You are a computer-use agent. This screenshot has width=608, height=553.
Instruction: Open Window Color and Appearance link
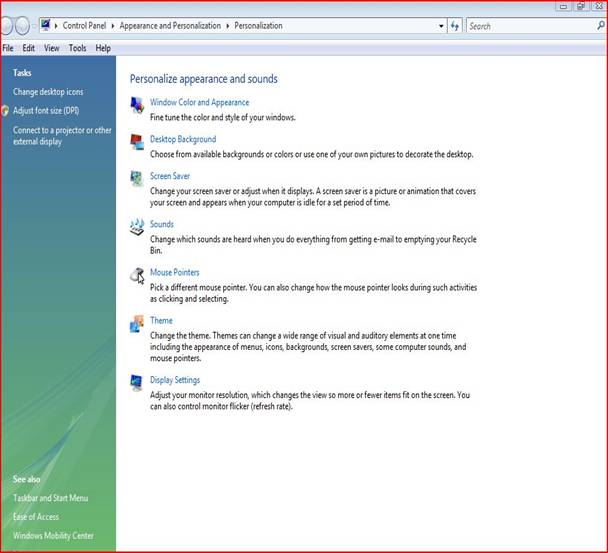[199, 102]
